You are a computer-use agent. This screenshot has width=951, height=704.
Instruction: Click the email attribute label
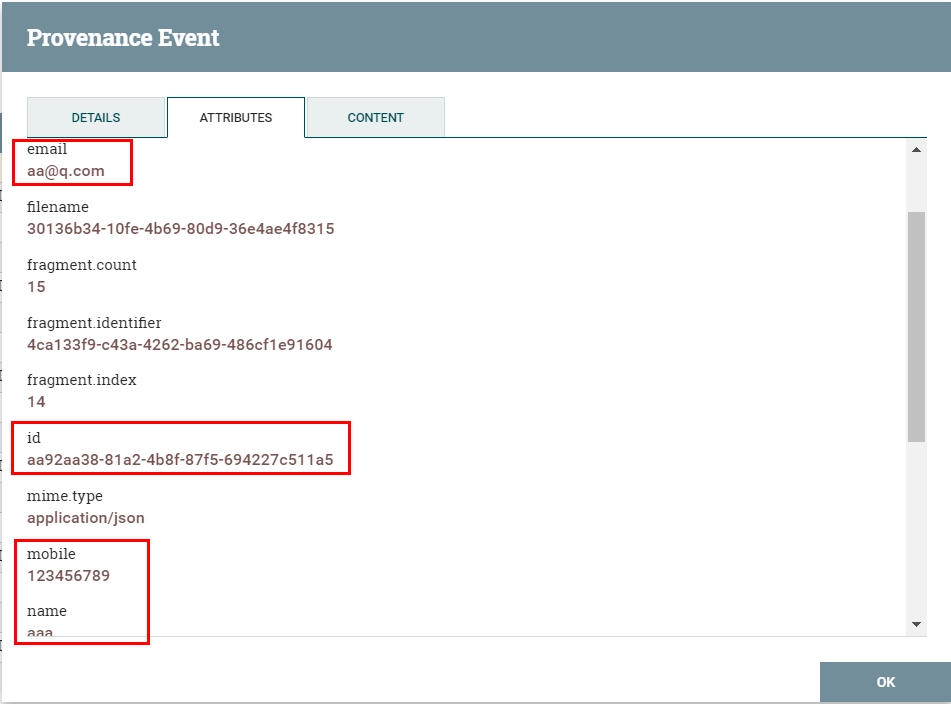(47, 149)
